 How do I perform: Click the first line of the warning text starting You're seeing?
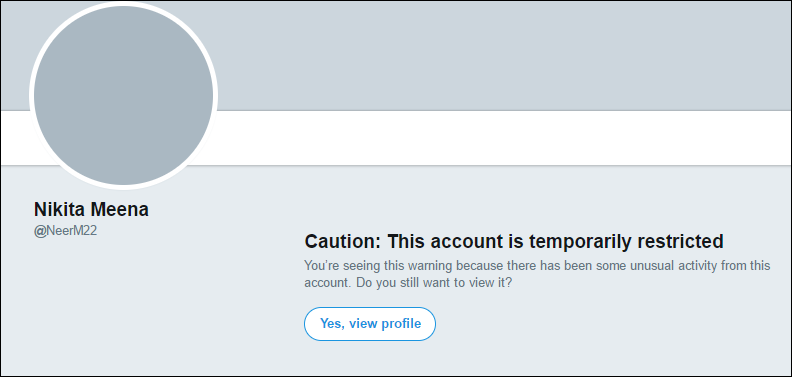click(x=537, y=266)
